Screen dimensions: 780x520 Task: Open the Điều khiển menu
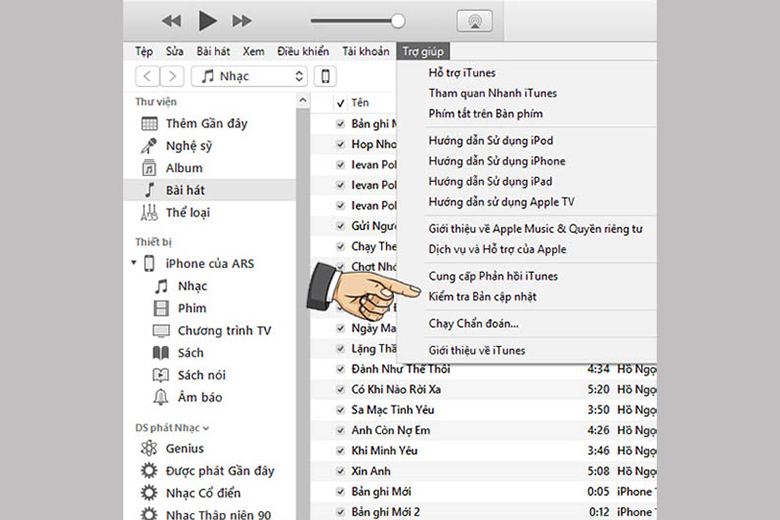pyautogui.click(x=303, y=51)
